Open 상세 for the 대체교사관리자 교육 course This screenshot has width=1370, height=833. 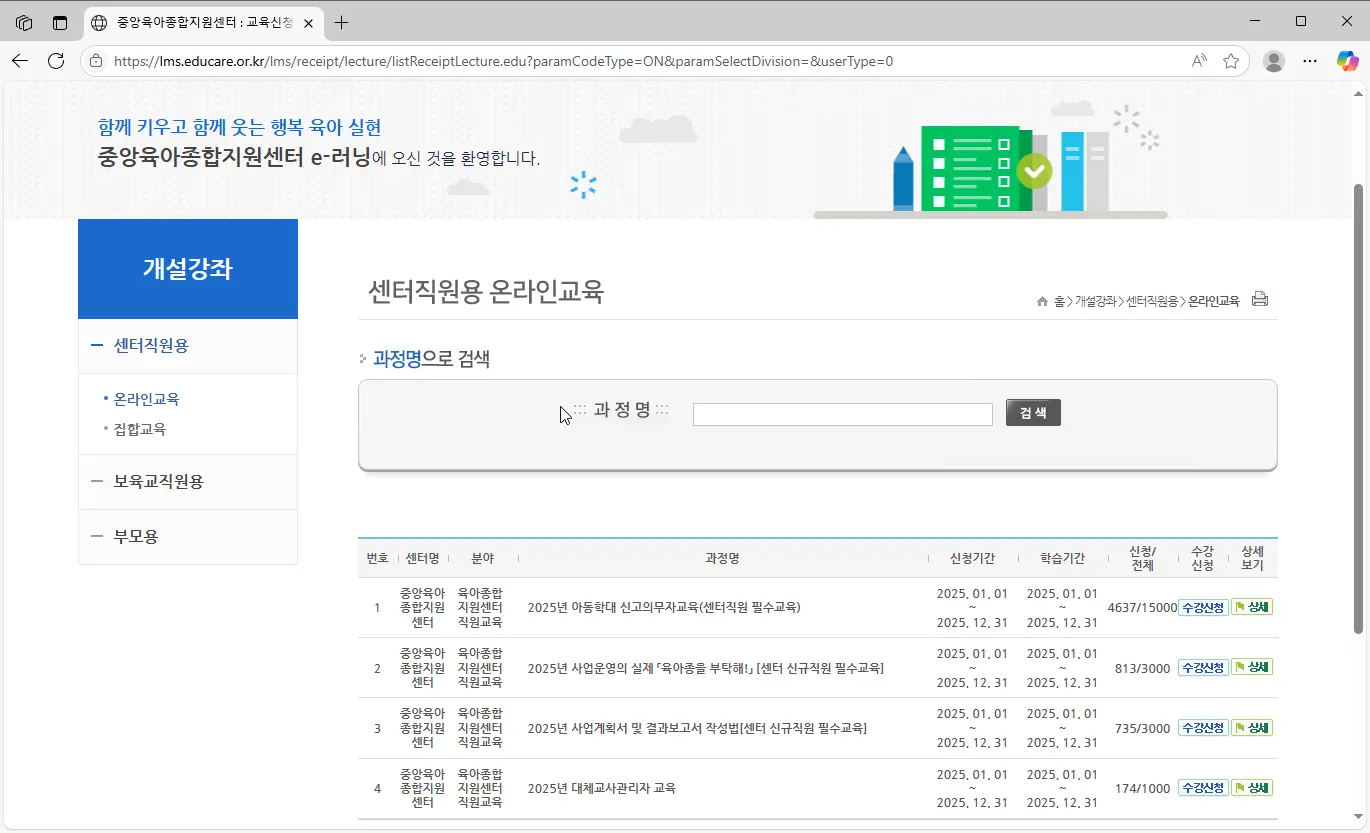[1253, 787]
